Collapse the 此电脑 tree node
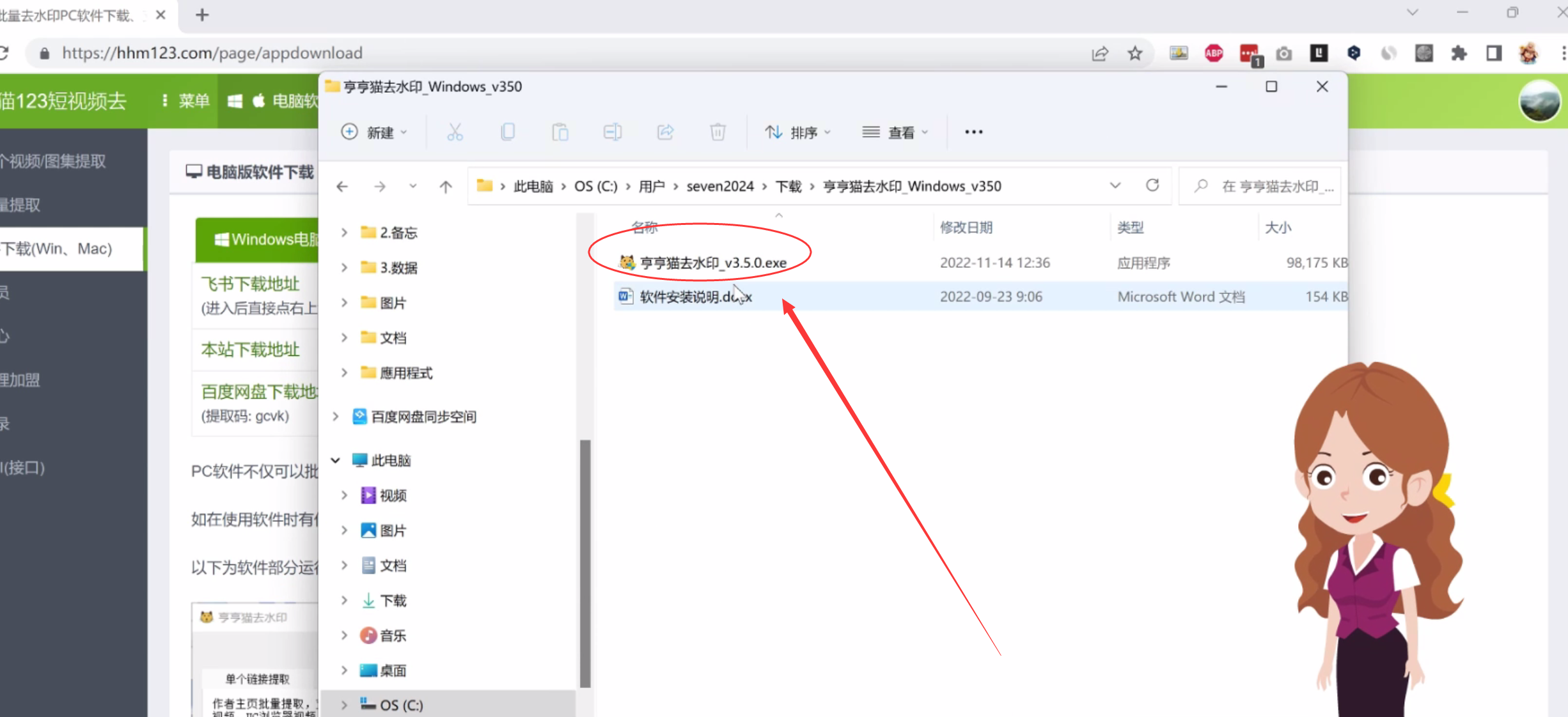1568x717 pixels. [335, 460]
